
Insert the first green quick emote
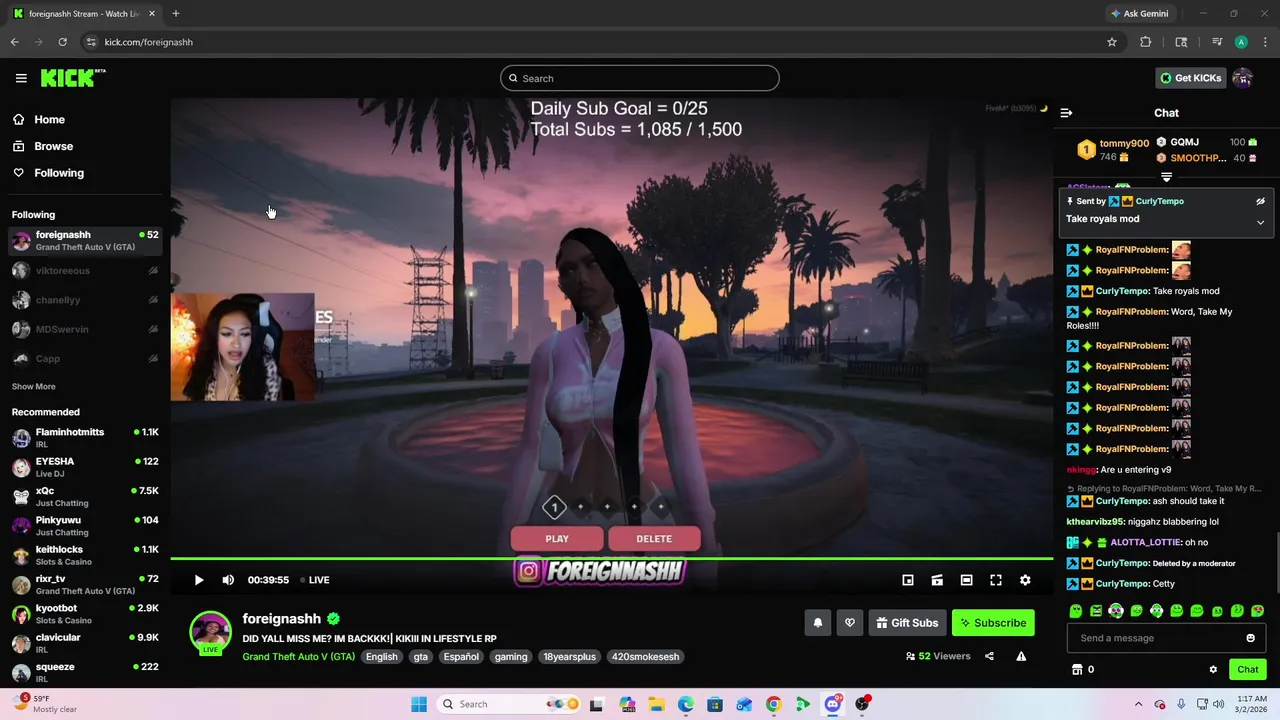[1076, 611]
